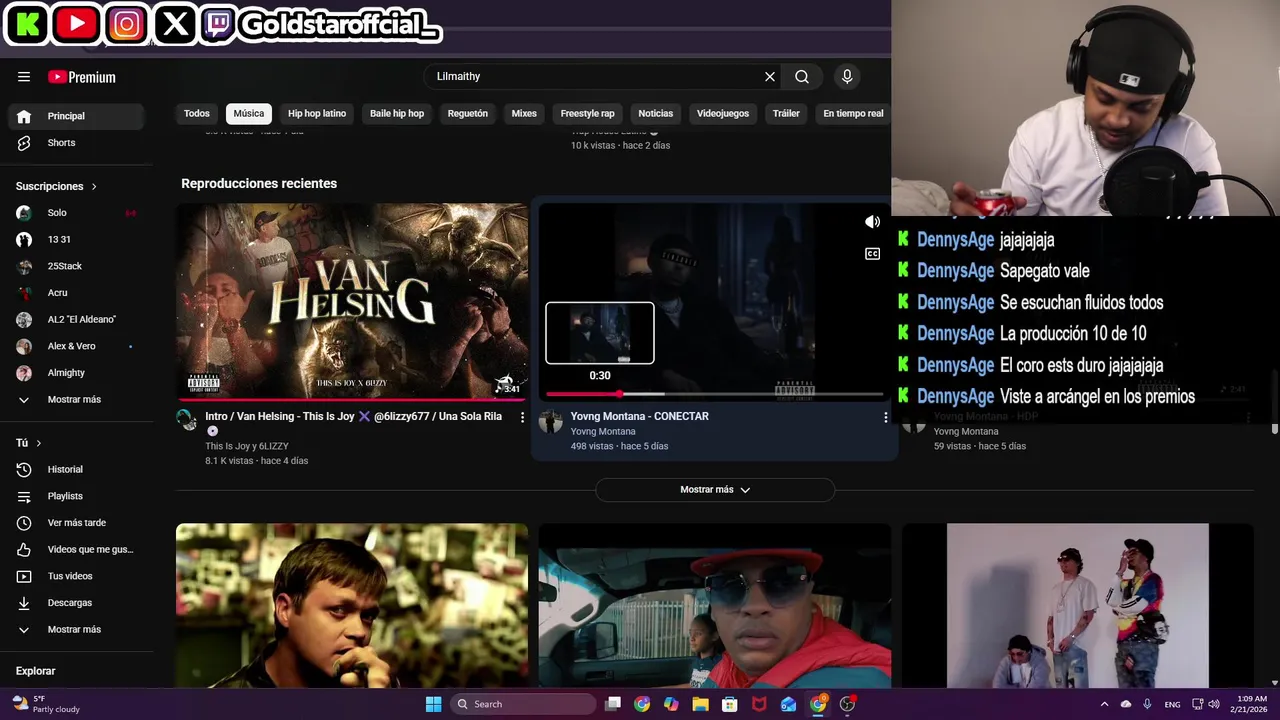The width and height of the screenshot is (1280, 720).
Task: Select the Noticias filter chip
Action: pyautogui.click(x=656, y=114)
